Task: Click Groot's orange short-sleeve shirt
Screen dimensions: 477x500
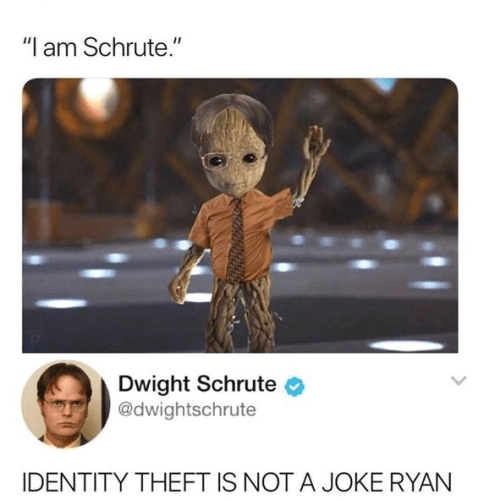Action: pyautogui.click(x=239, y=235)
